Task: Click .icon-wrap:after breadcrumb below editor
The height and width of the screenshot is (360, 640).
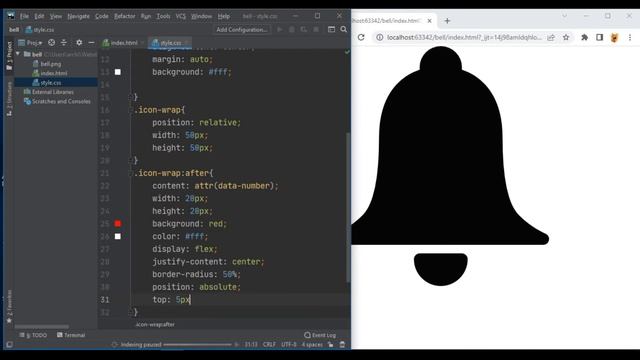Action: click(155, 324)
